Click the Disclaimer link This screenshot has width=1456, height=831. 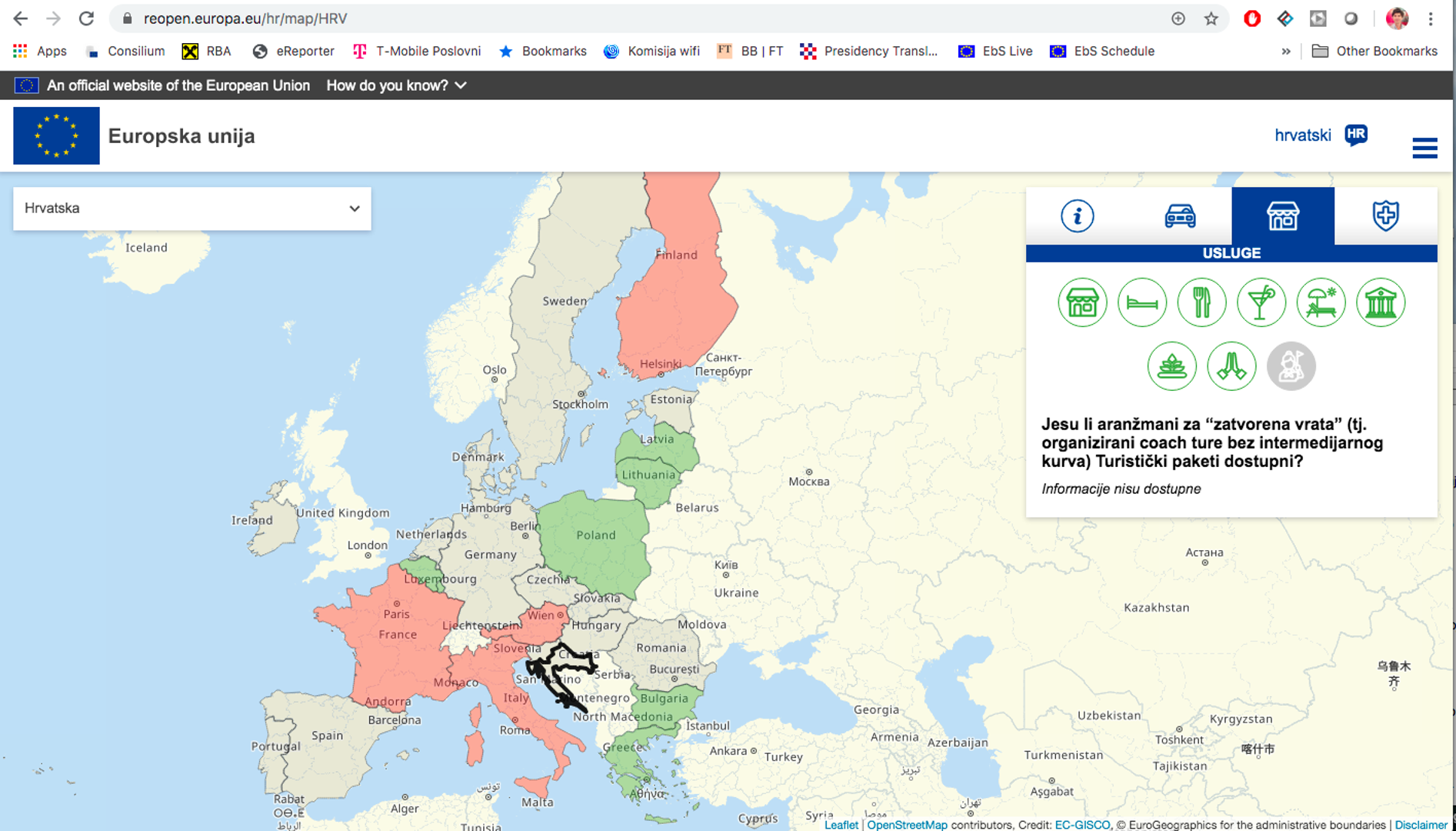[x=1421, y=825]
